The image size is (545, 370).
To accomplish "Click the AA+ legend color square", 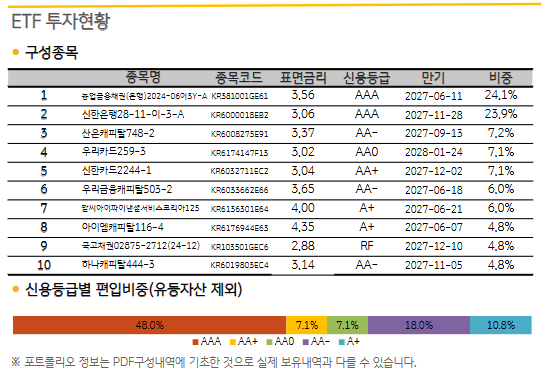I will tap(233, 342).
